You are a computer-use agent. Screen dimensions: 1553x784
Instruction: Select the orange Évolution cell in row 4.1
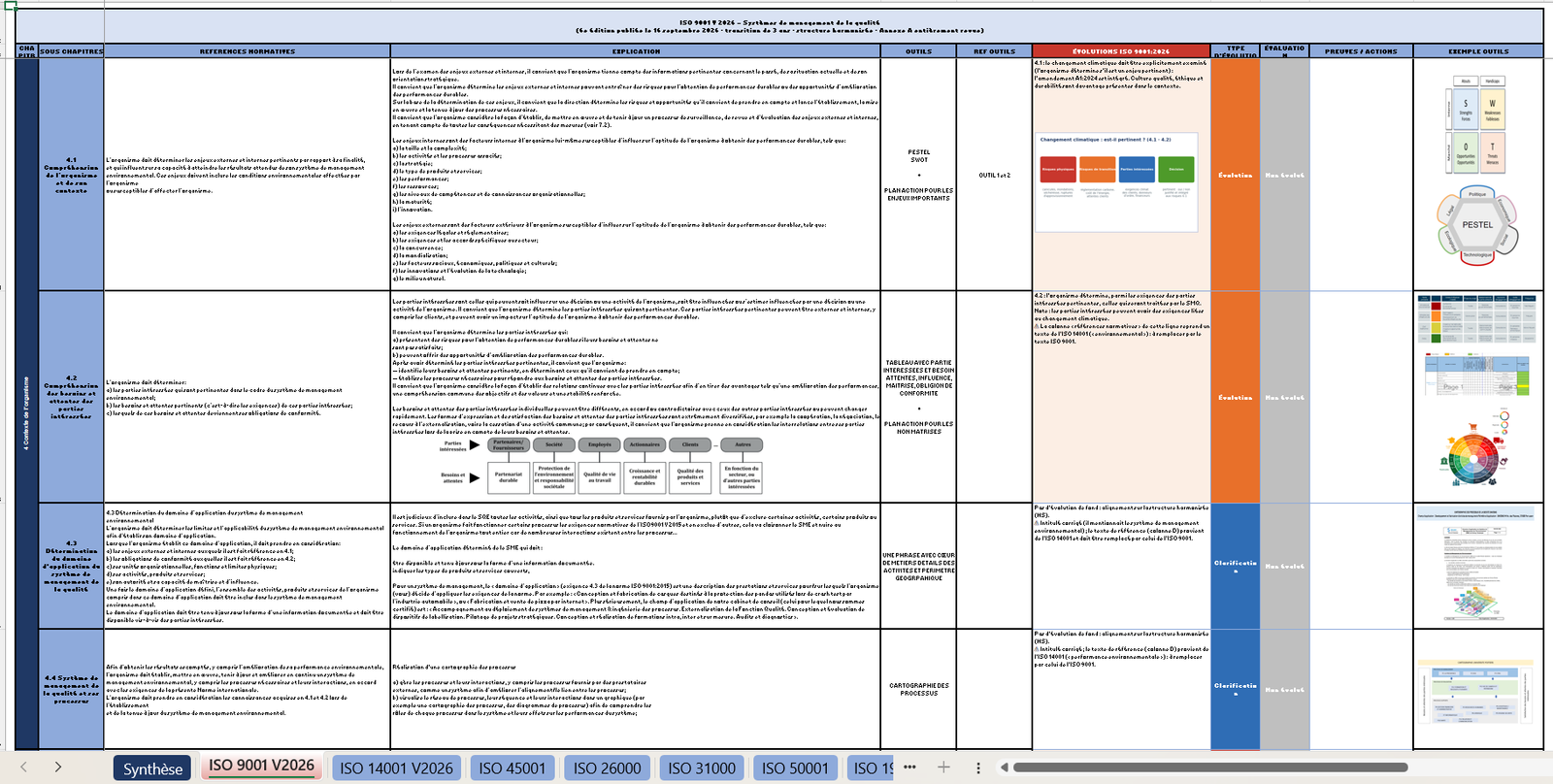coord(1236,175)
